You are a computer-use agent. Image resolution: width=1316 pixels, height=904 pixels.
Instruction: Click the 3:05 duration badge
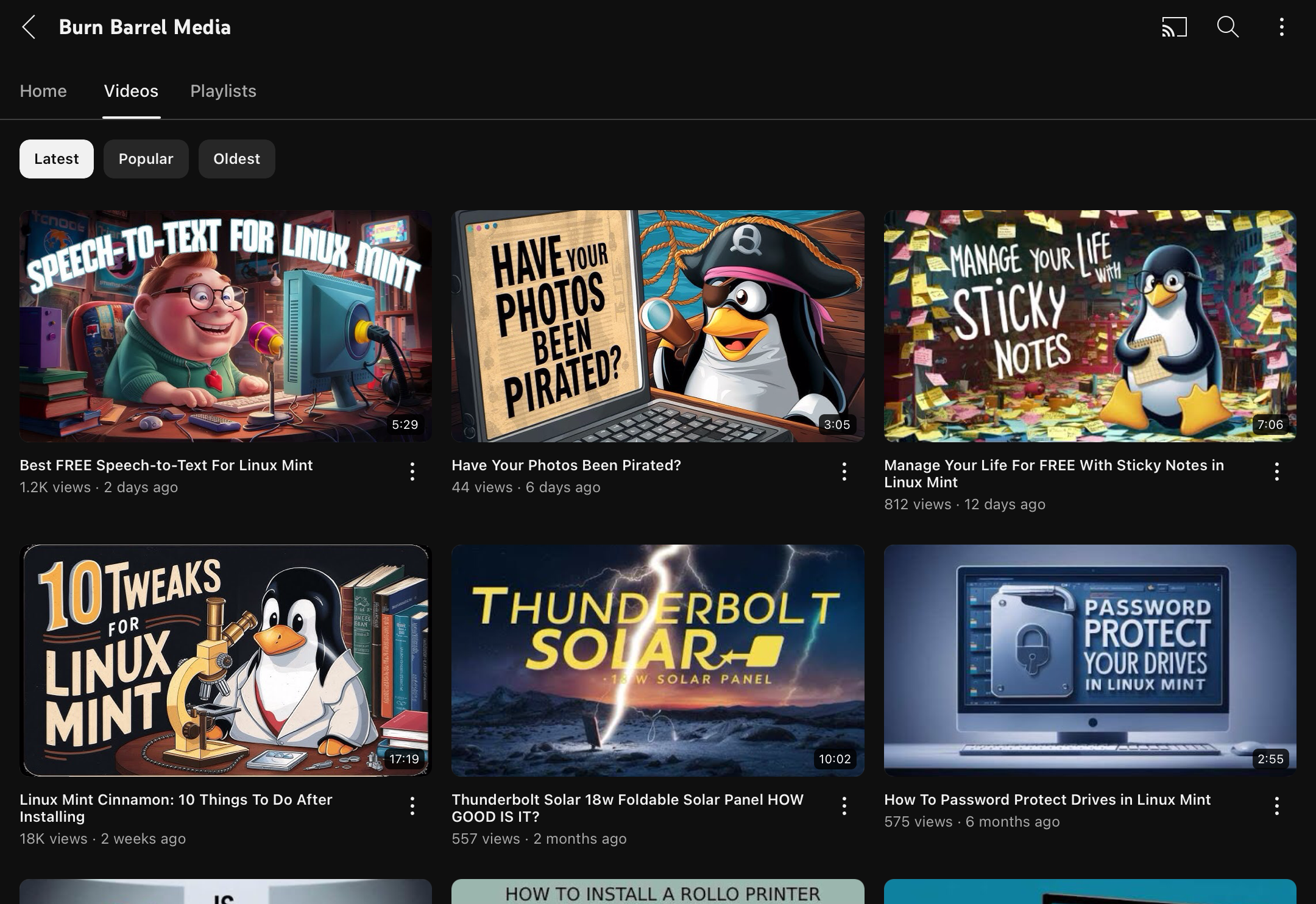click(837, 425)
